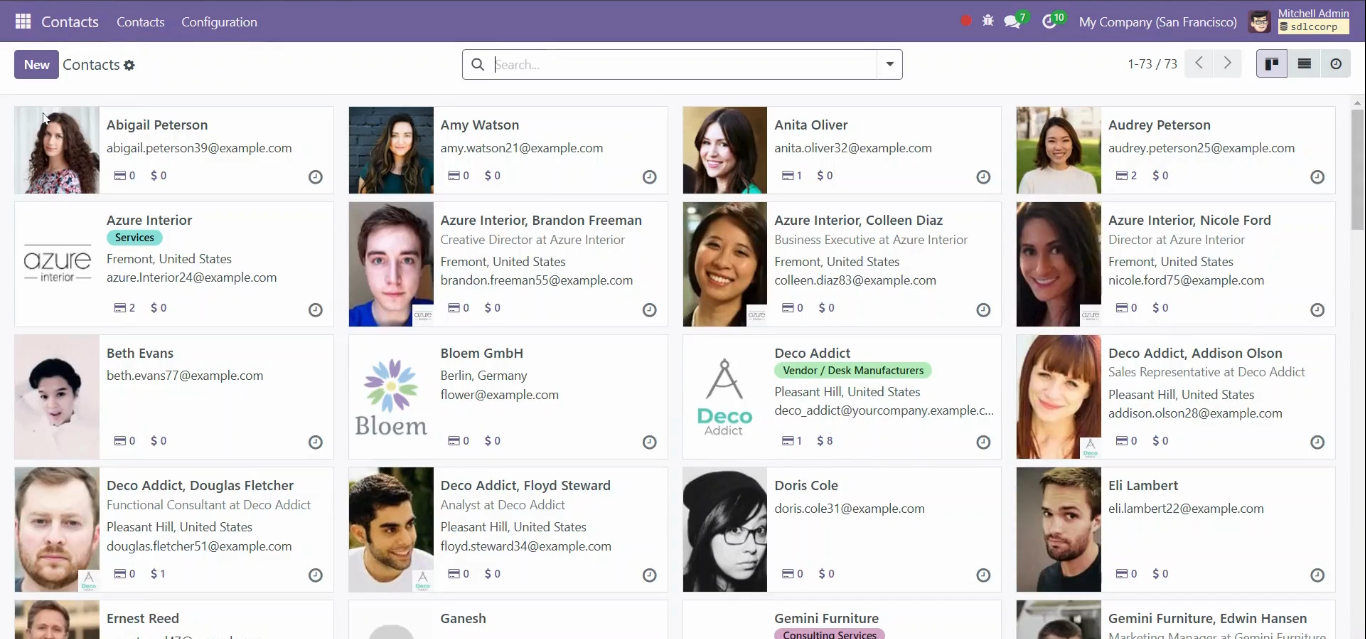Open activity clock on Abigail Peterson card
The height and width of the screenshot is (639, 1366).
pos(315,177)
